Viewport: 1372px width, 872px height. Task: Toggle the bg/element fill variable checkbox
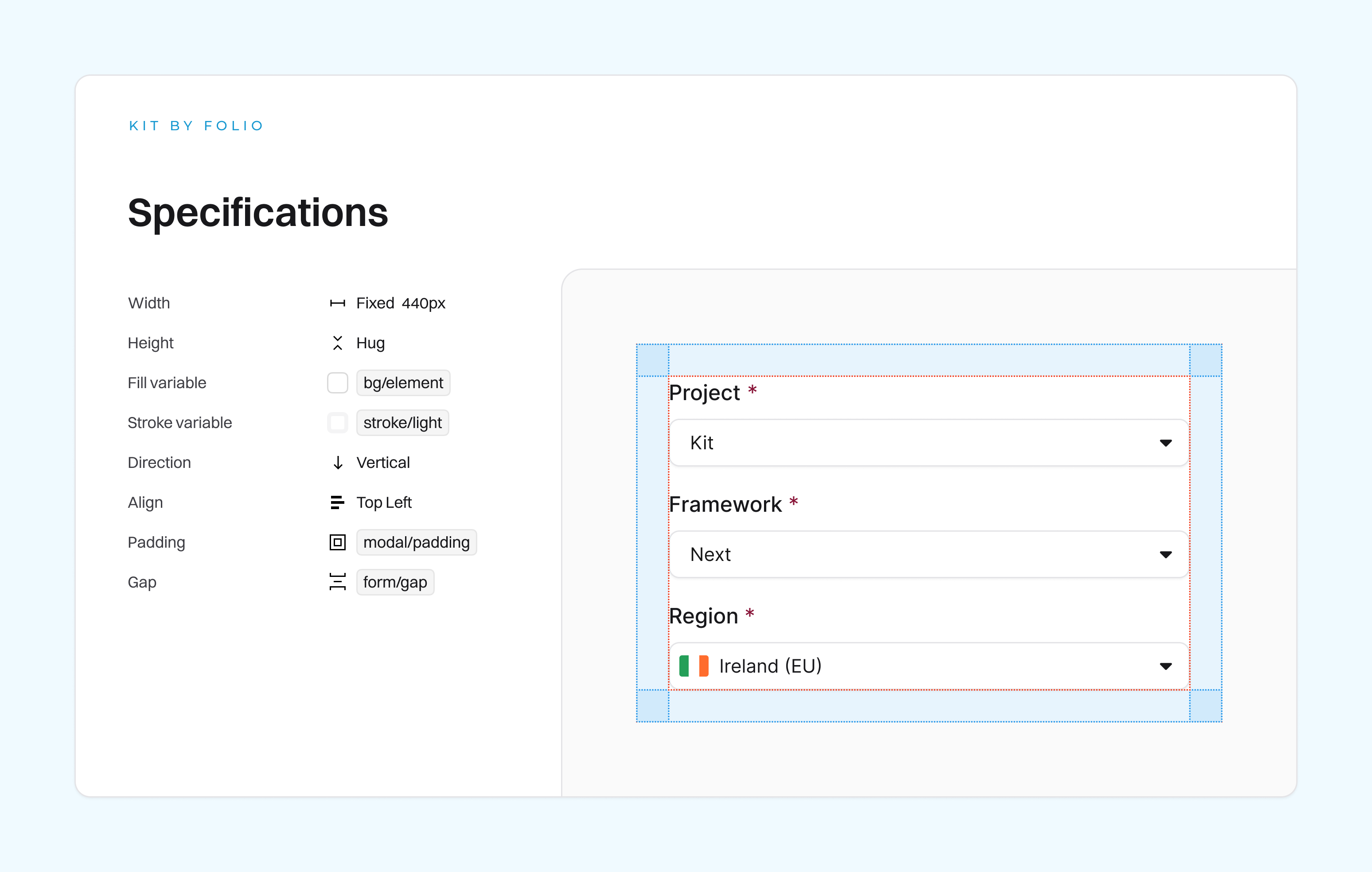click(x=337, y=383)
